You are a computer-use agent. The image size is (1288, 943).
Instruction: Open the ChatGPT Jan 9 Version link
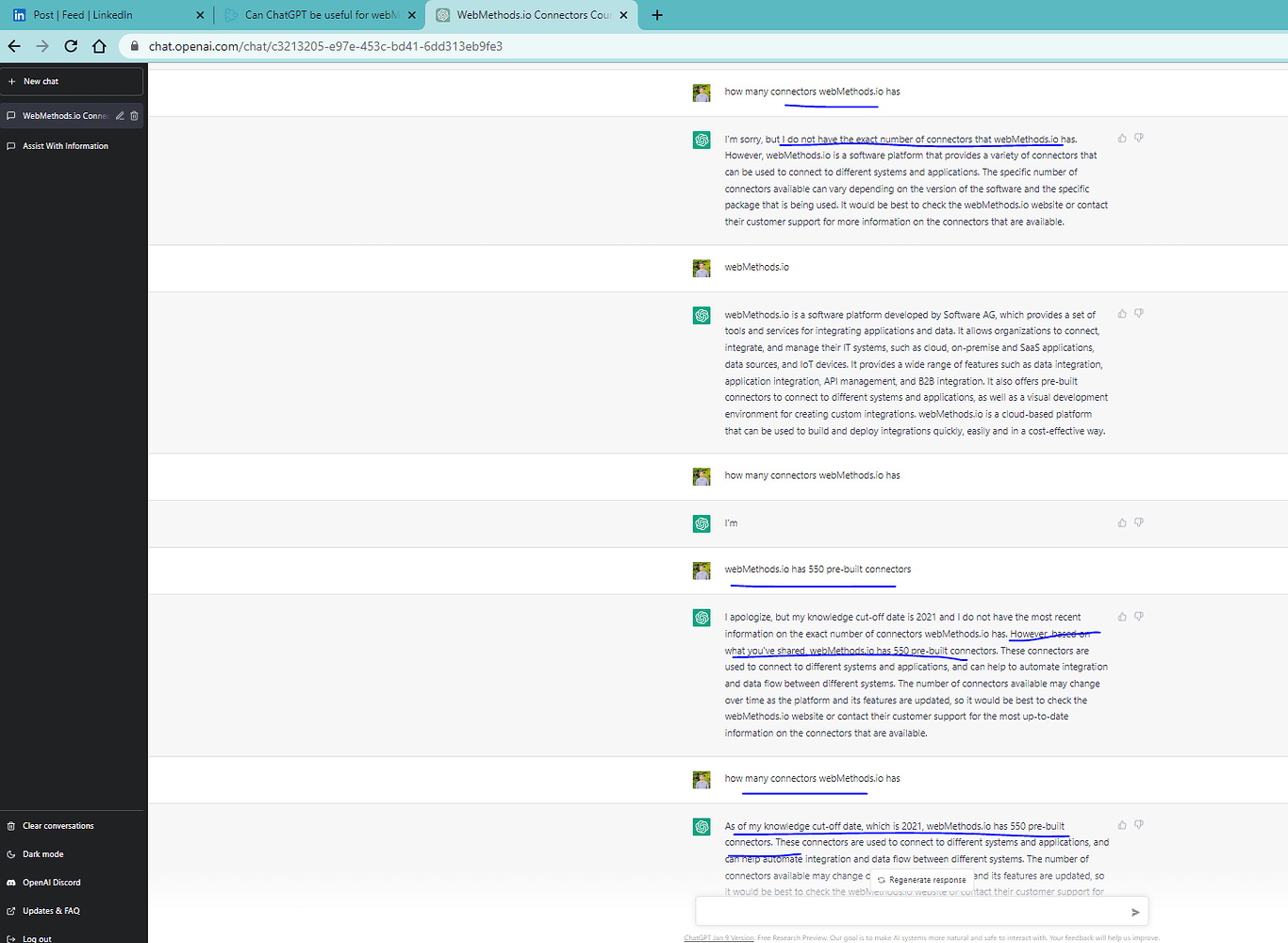point(718,938)
